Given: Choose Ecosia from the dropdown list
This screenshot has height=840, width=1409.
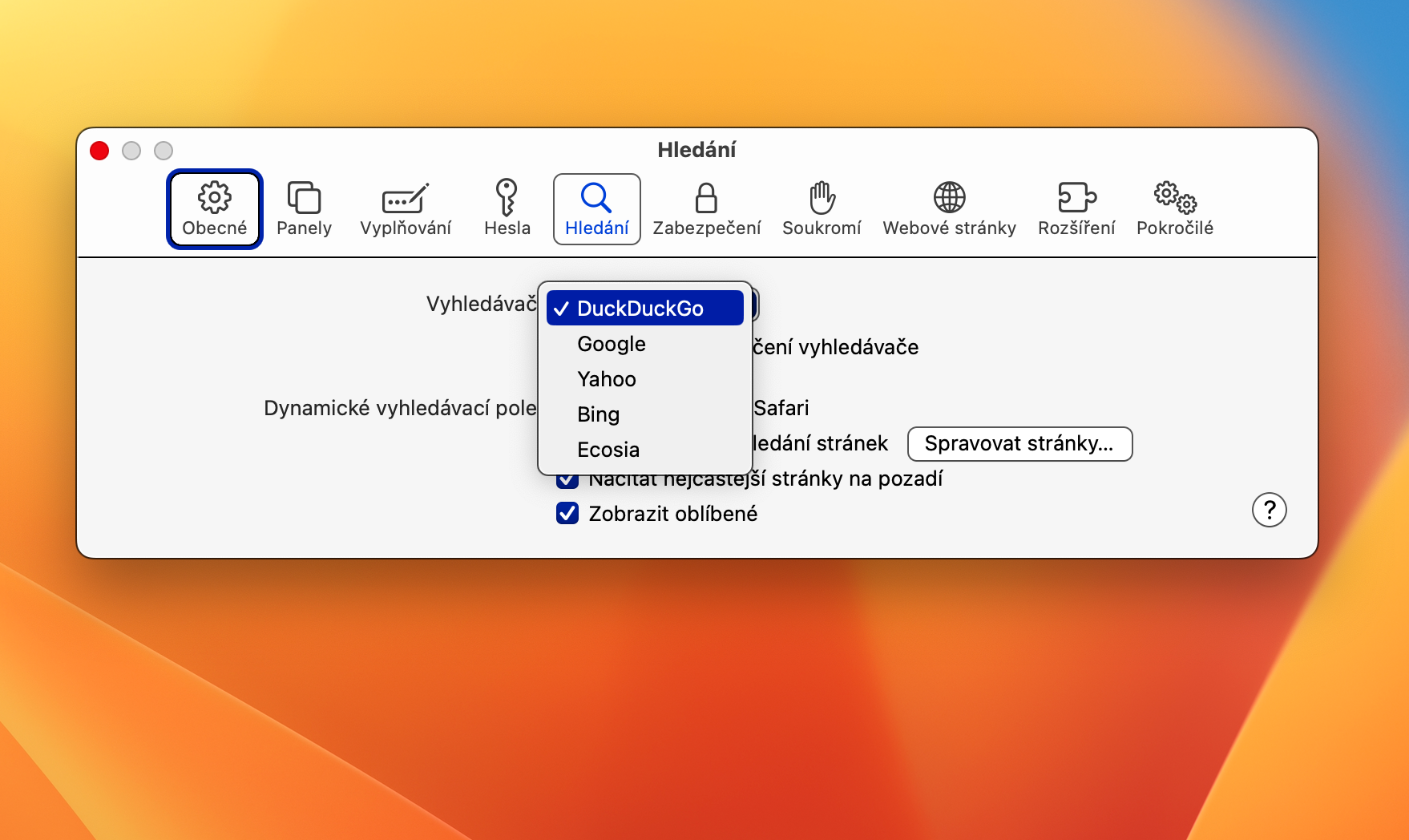Looking at the screenshot, I should [x=645, y=450].
